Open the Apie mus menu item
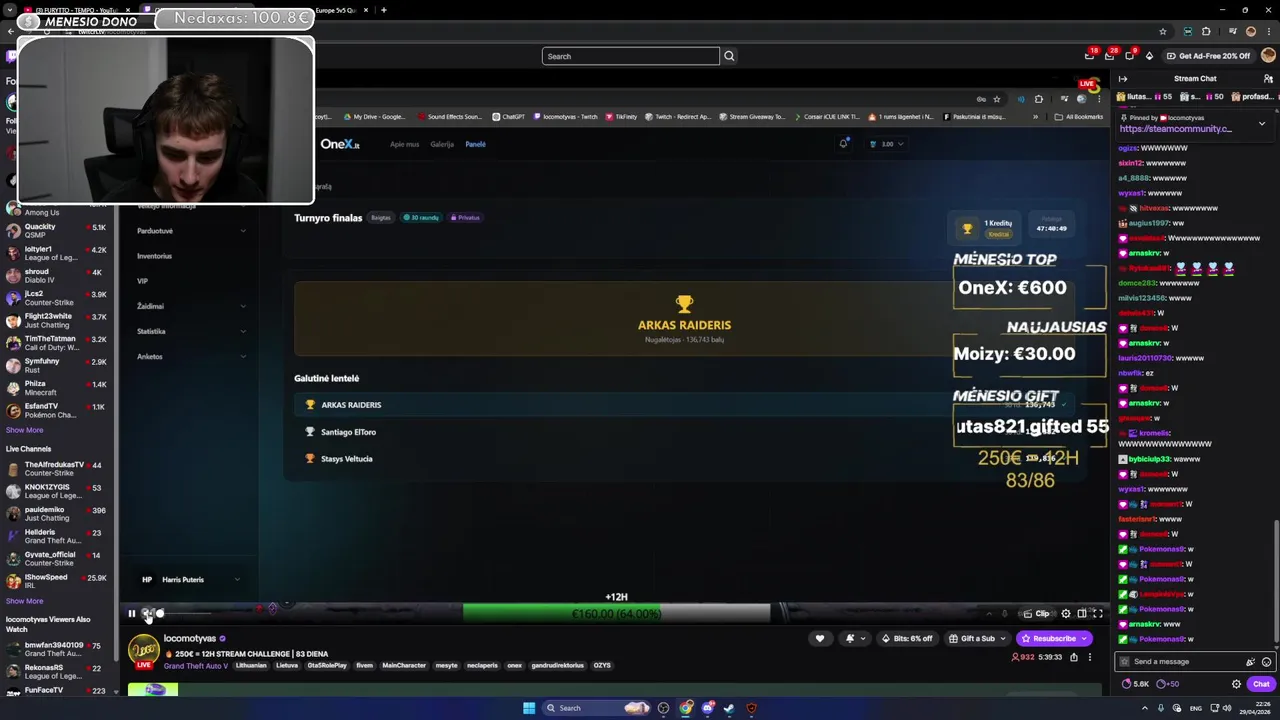 404,144
